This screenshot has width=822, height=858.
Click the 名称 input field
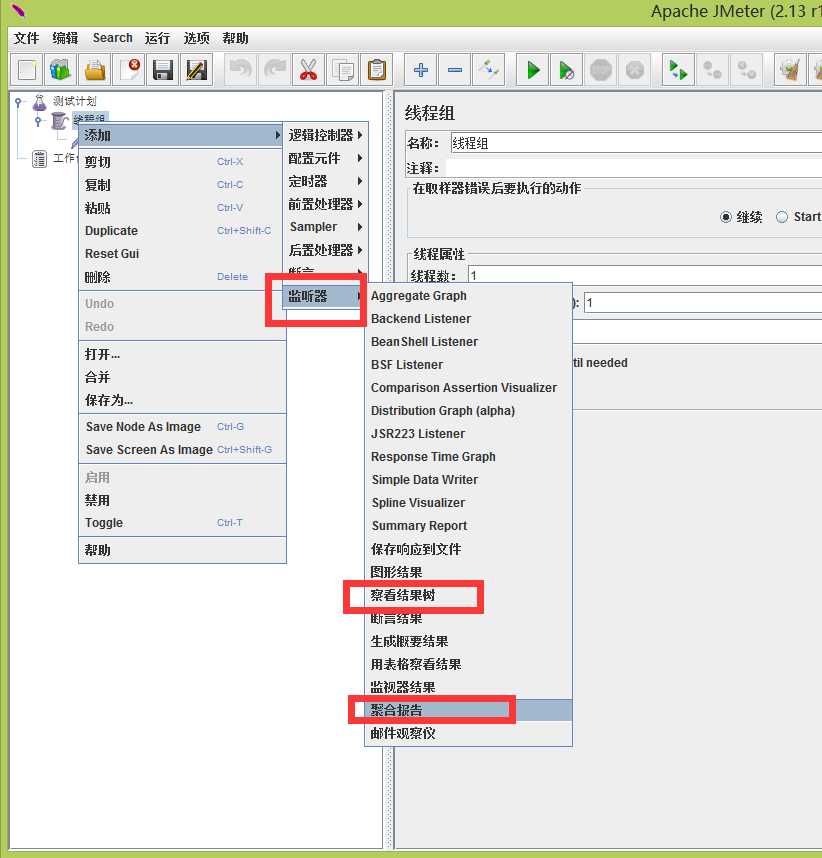pyautogui.click(x=636, y=143)
